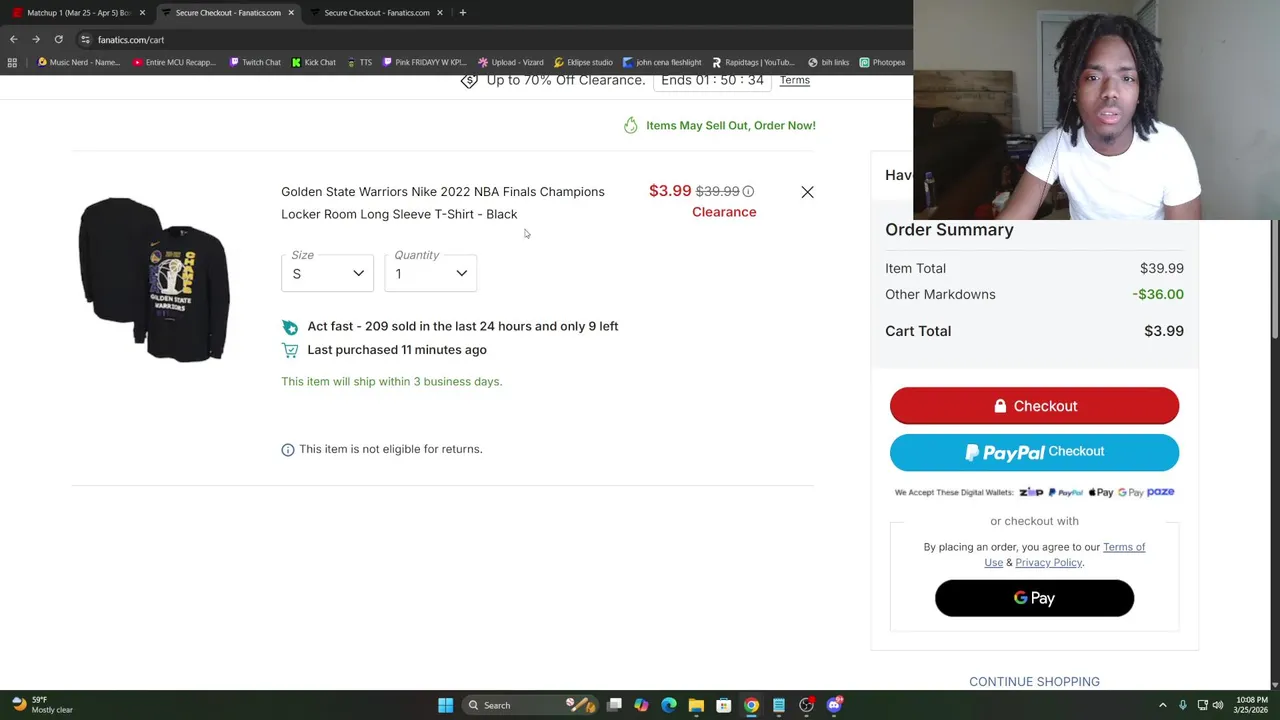This screenshot has width=1280, height=720.
Task: Open the Windows Start menu
Action: (445, 705)
